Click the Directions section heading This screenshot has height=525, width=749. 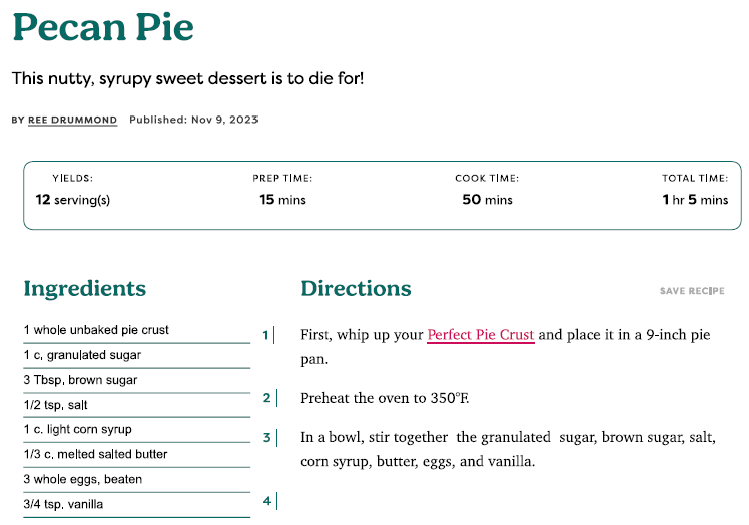(355, 289)
